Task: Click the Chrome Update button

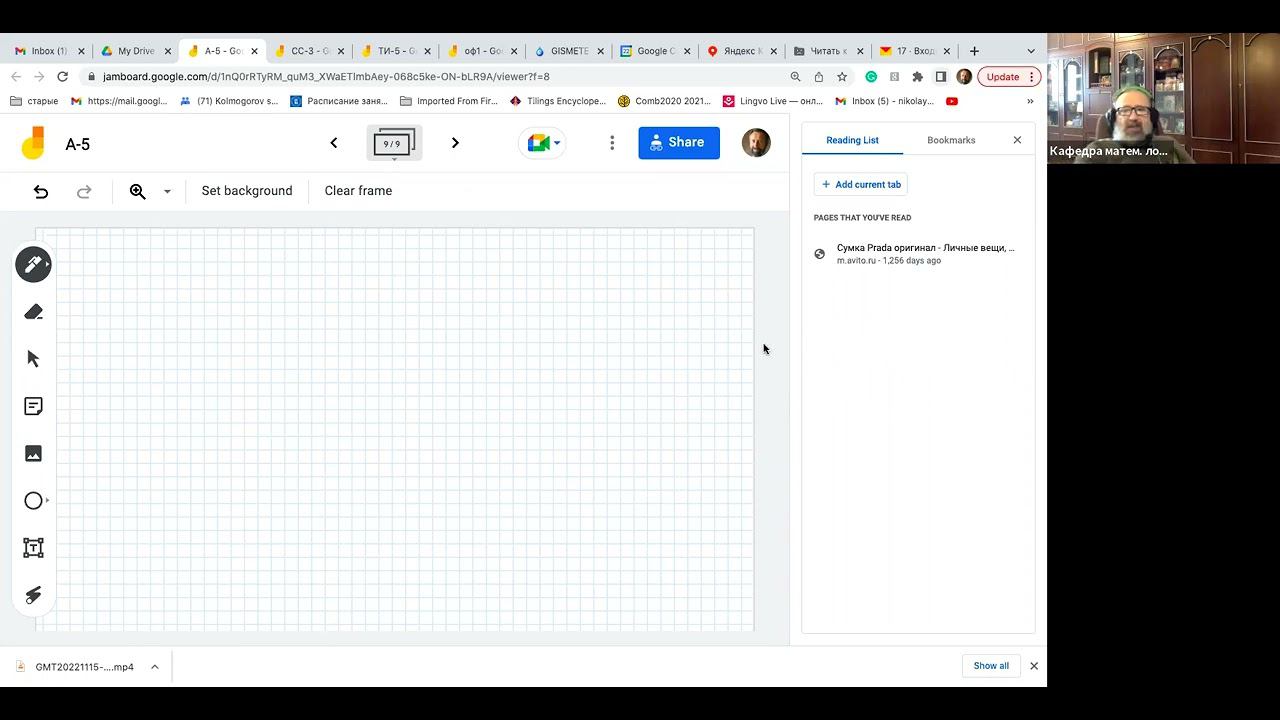Action: (x=1009, y=77)
